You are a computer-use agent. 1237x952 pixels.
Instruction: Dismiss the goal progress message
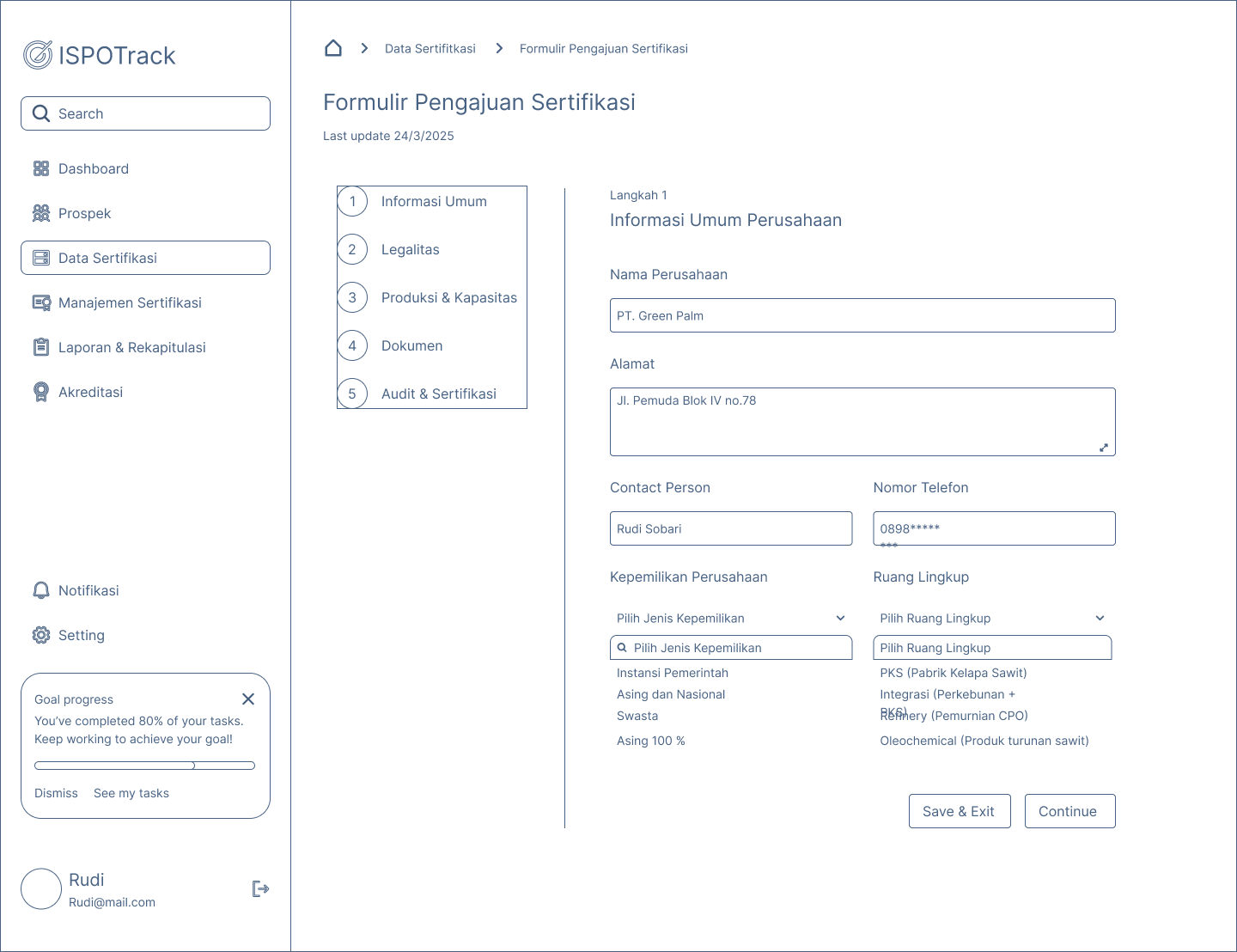click(x=56, y=793)
